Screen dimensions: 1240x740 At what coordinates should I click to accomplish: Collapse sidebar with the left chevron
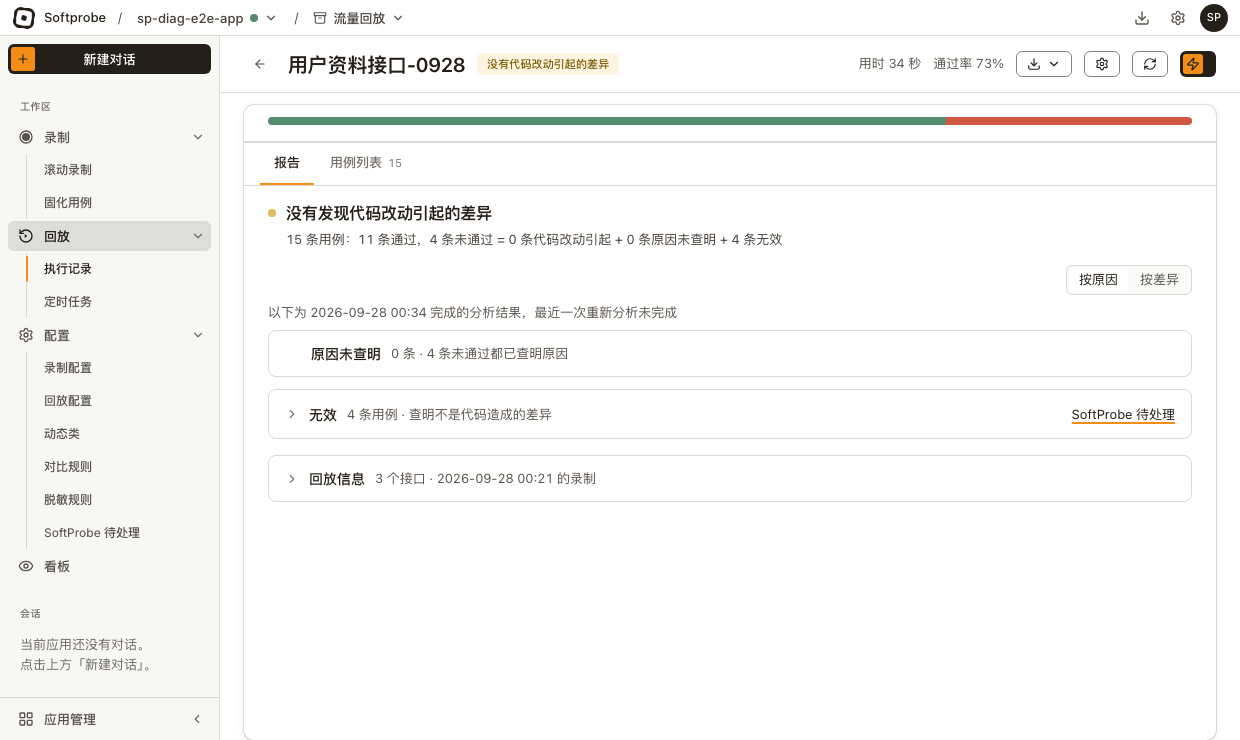(197, 719)
